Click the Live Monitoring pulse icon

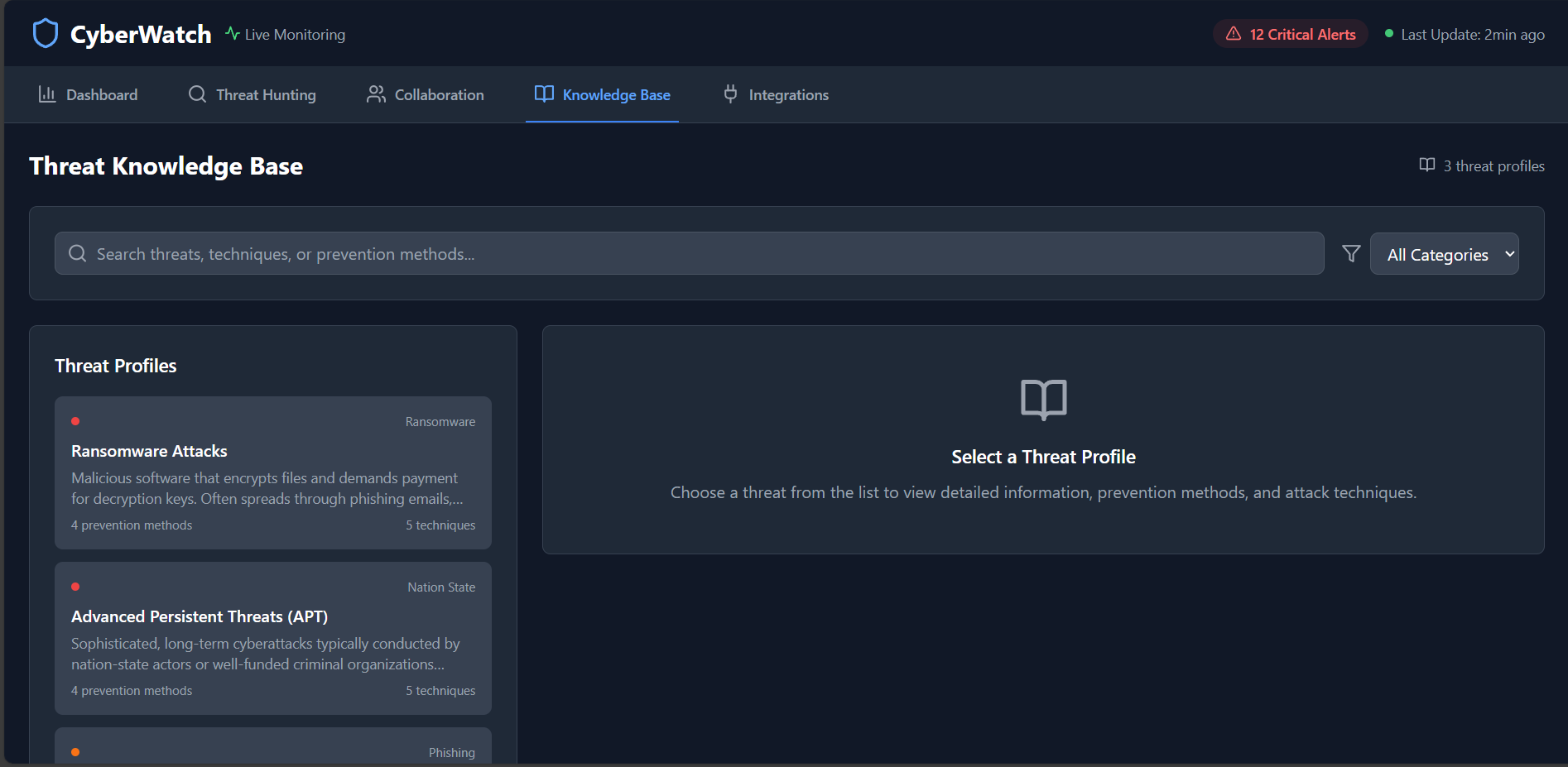click(233, 34)
